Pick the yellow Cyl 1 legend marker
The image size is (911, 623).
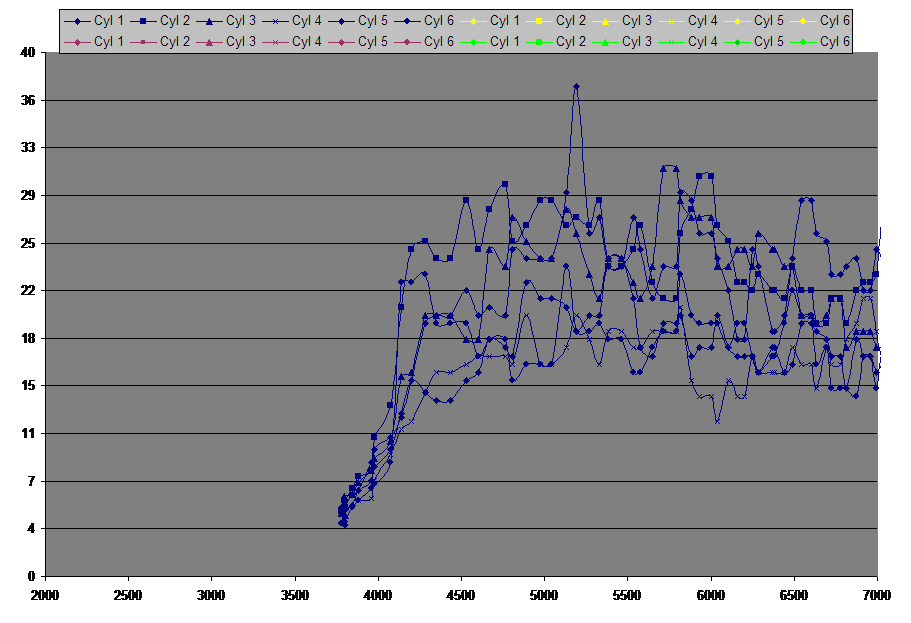[x=474, y=20]
